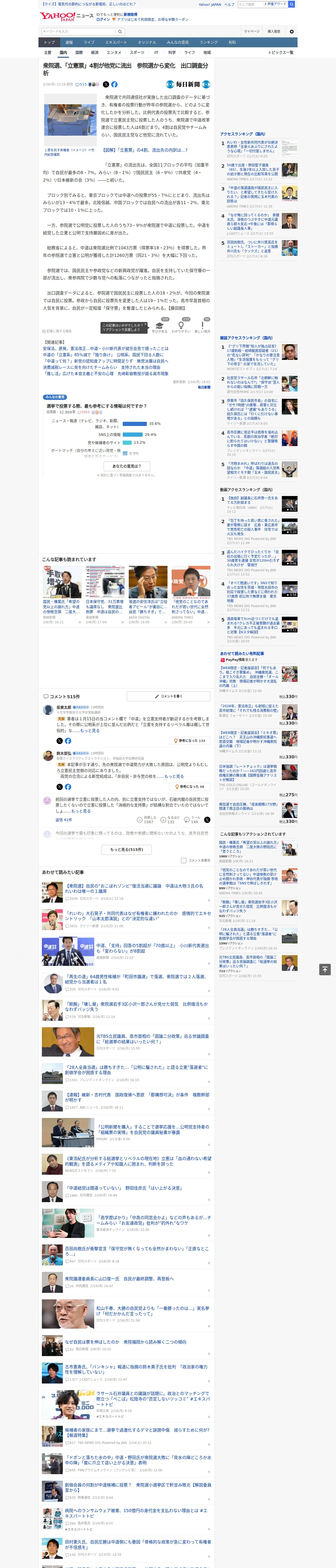Click the 新規取得 ID link

pos(131,15)
